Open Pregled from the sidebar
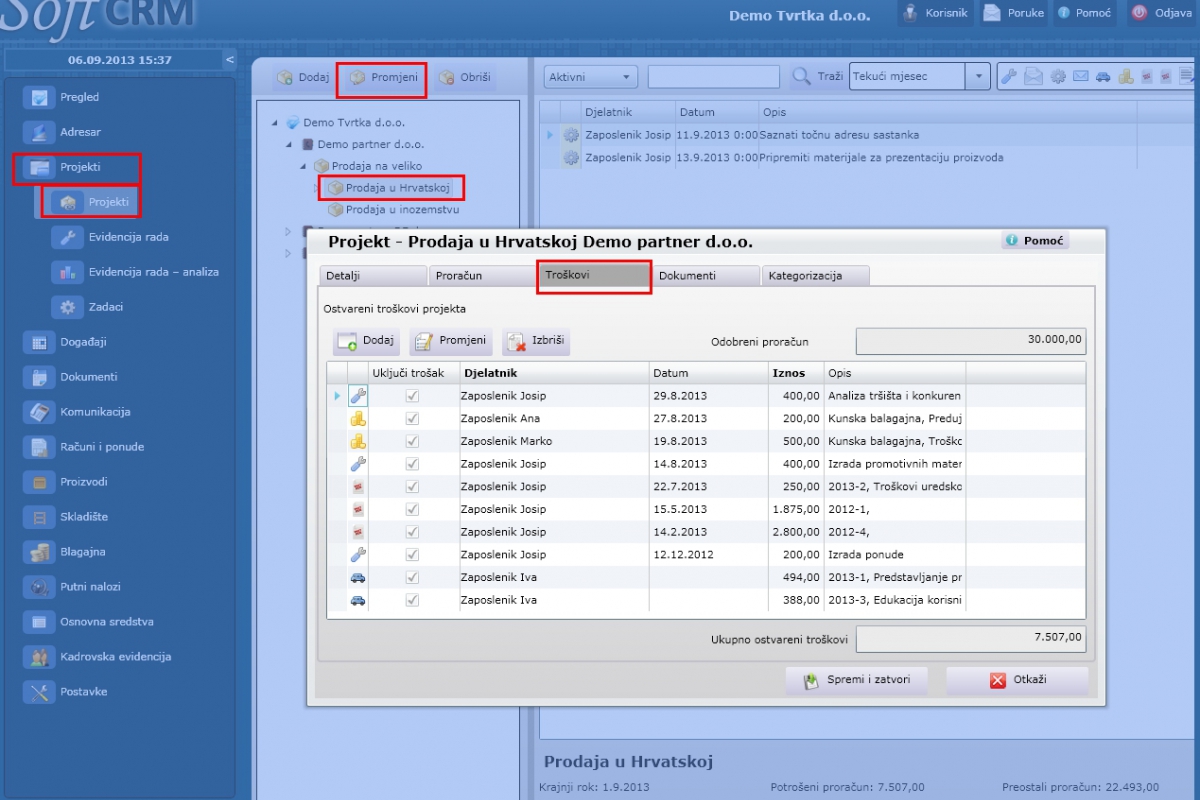This screenshot has height=800, width=1200. pyautogui.click(x=80, y=97)
